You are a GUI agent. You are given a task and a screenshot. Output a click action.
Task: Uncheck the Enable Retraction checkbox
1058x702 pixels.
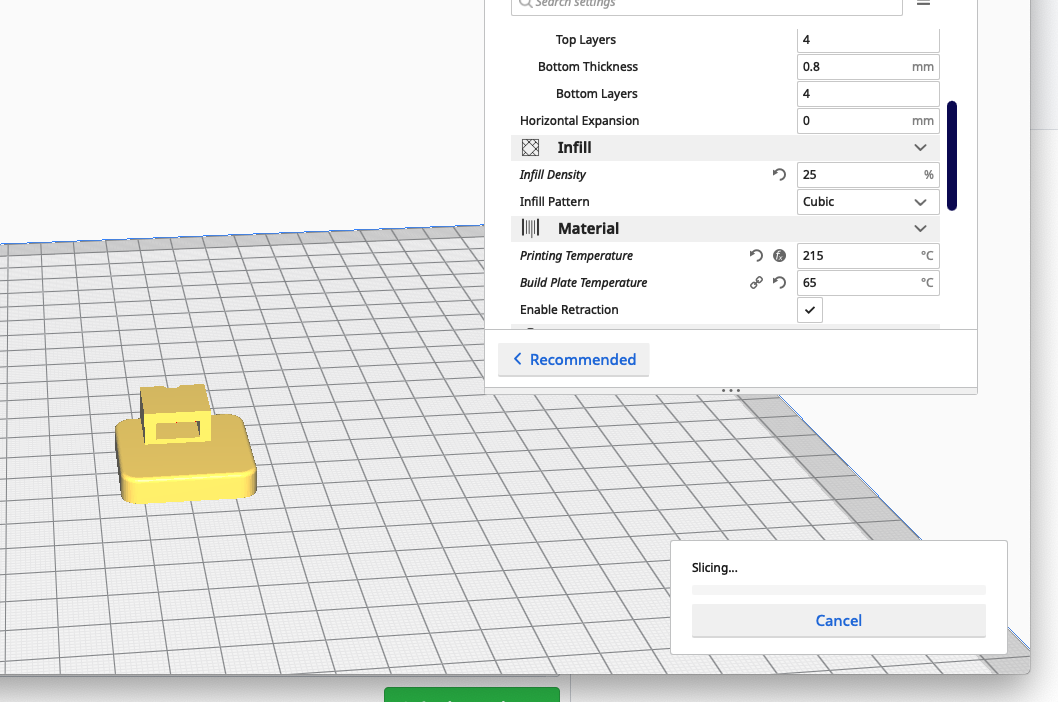[x=809, y=309]
